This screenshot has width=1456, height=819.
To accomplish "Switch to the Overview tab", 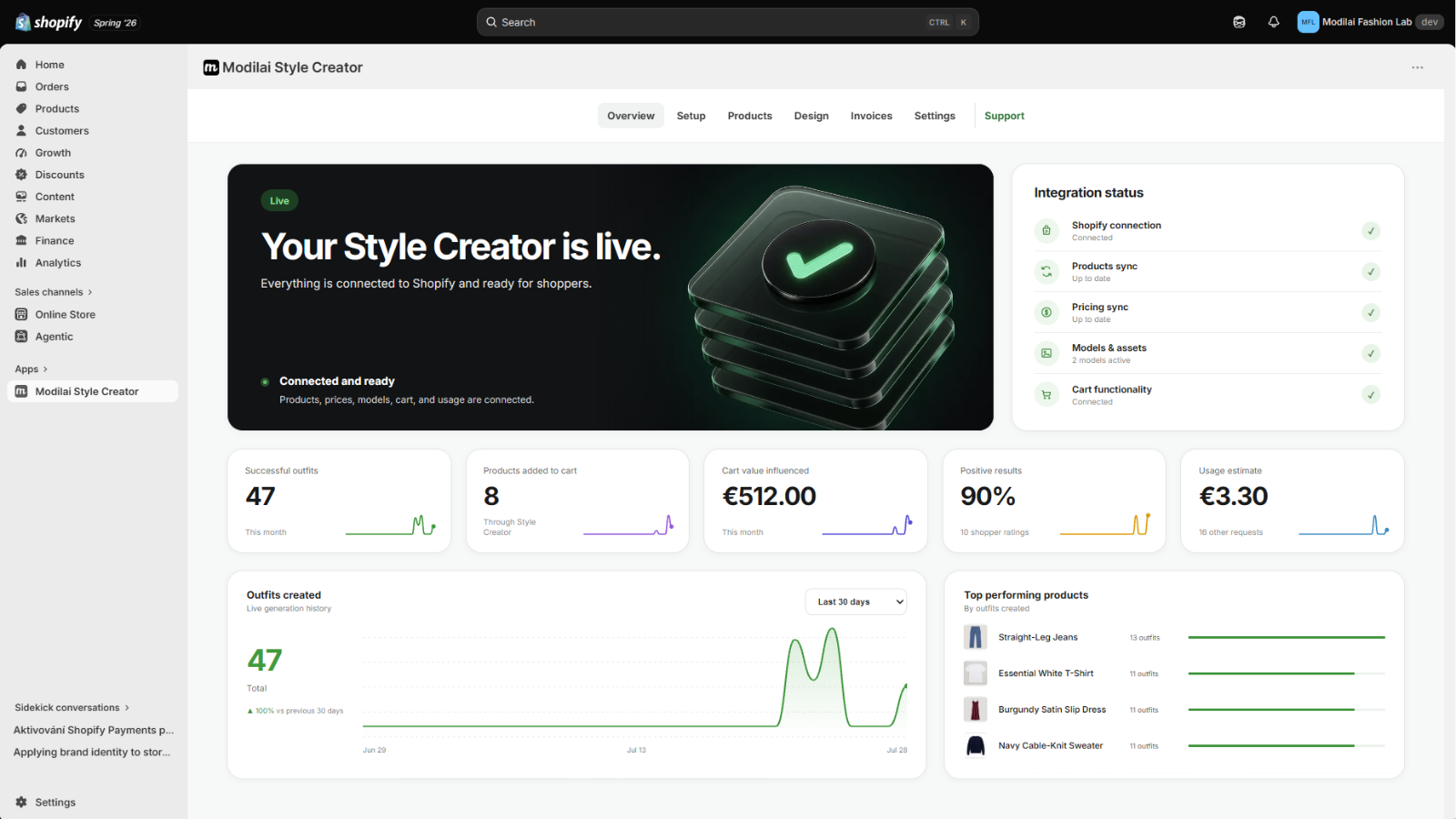I will [631, 116].
